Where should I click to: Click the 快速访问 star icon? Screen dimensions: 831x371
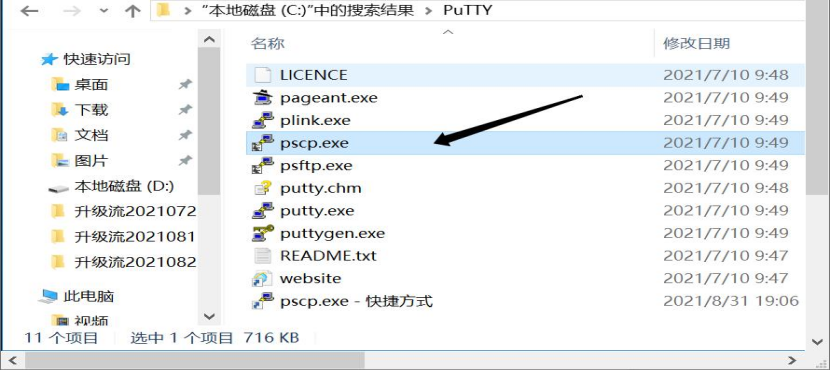[49, 59]
